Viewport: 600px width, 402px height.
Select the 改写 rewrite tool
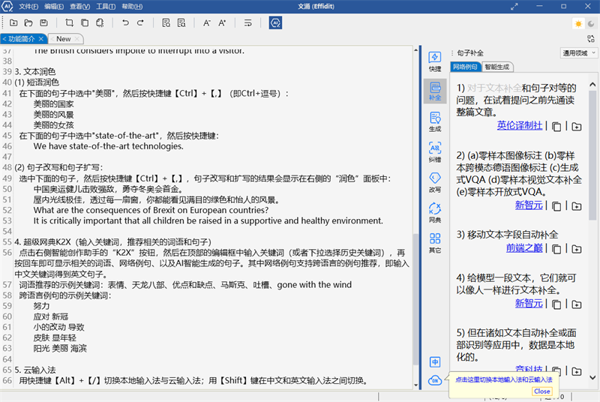coord(435,182)
